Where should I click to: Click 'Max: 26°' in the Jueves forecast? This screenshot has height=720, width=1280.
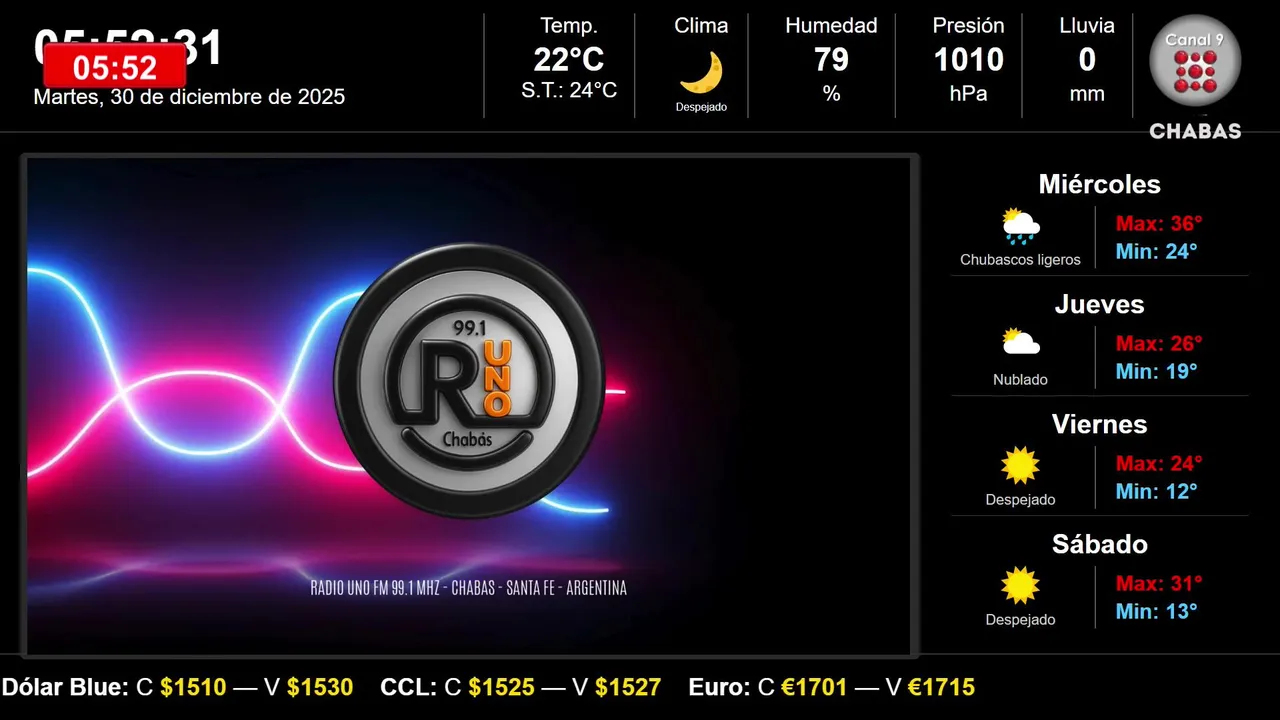click(1159, 344)
